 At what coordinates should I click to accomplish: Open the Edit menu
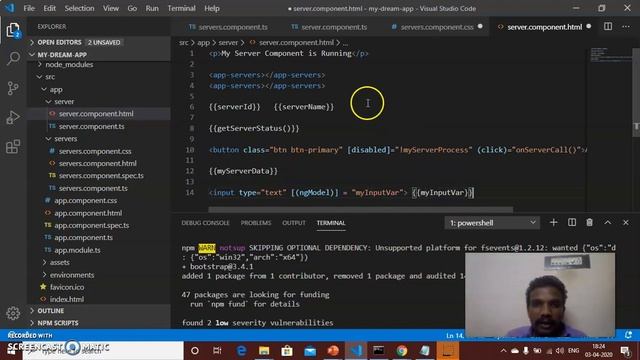[x=49, y=8]
